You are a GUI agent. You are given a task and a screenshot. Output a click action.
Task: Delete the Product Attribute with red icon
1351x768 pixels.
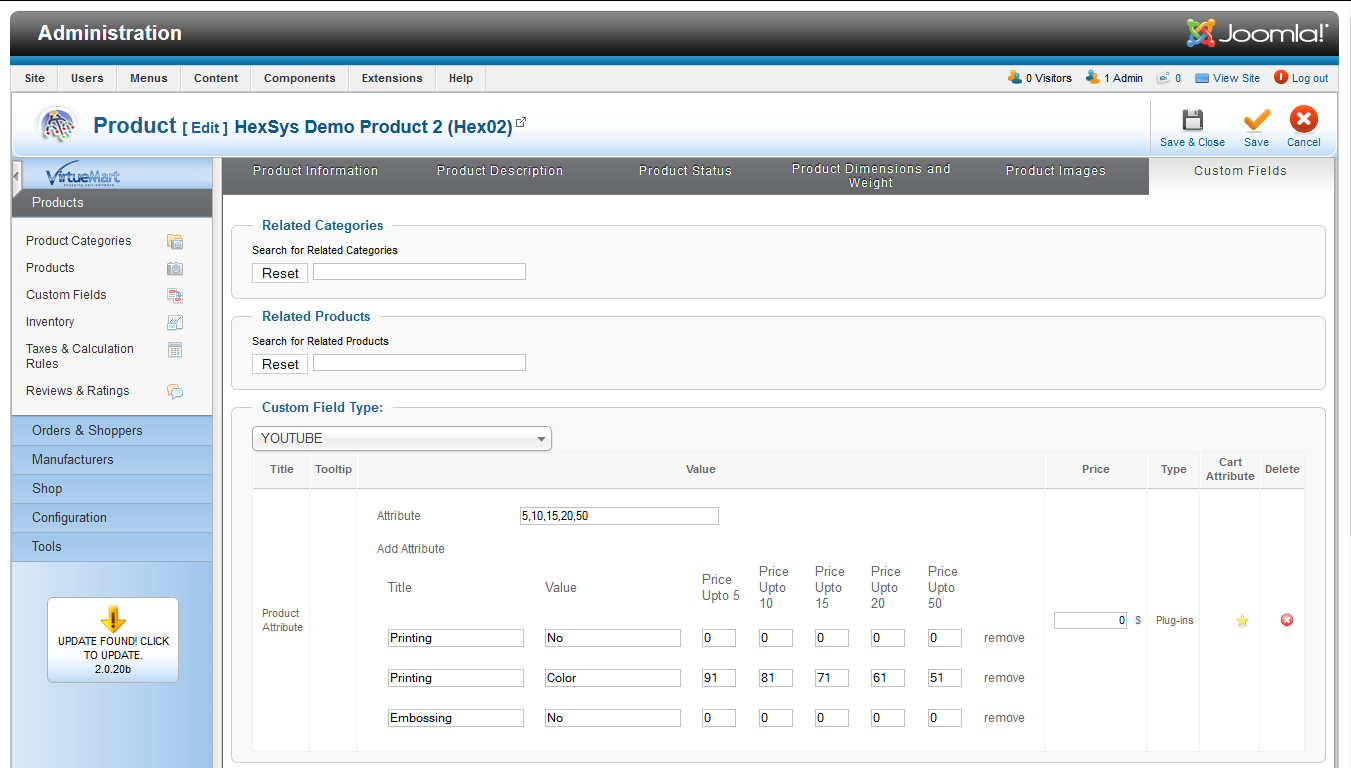click(1287, 620)
